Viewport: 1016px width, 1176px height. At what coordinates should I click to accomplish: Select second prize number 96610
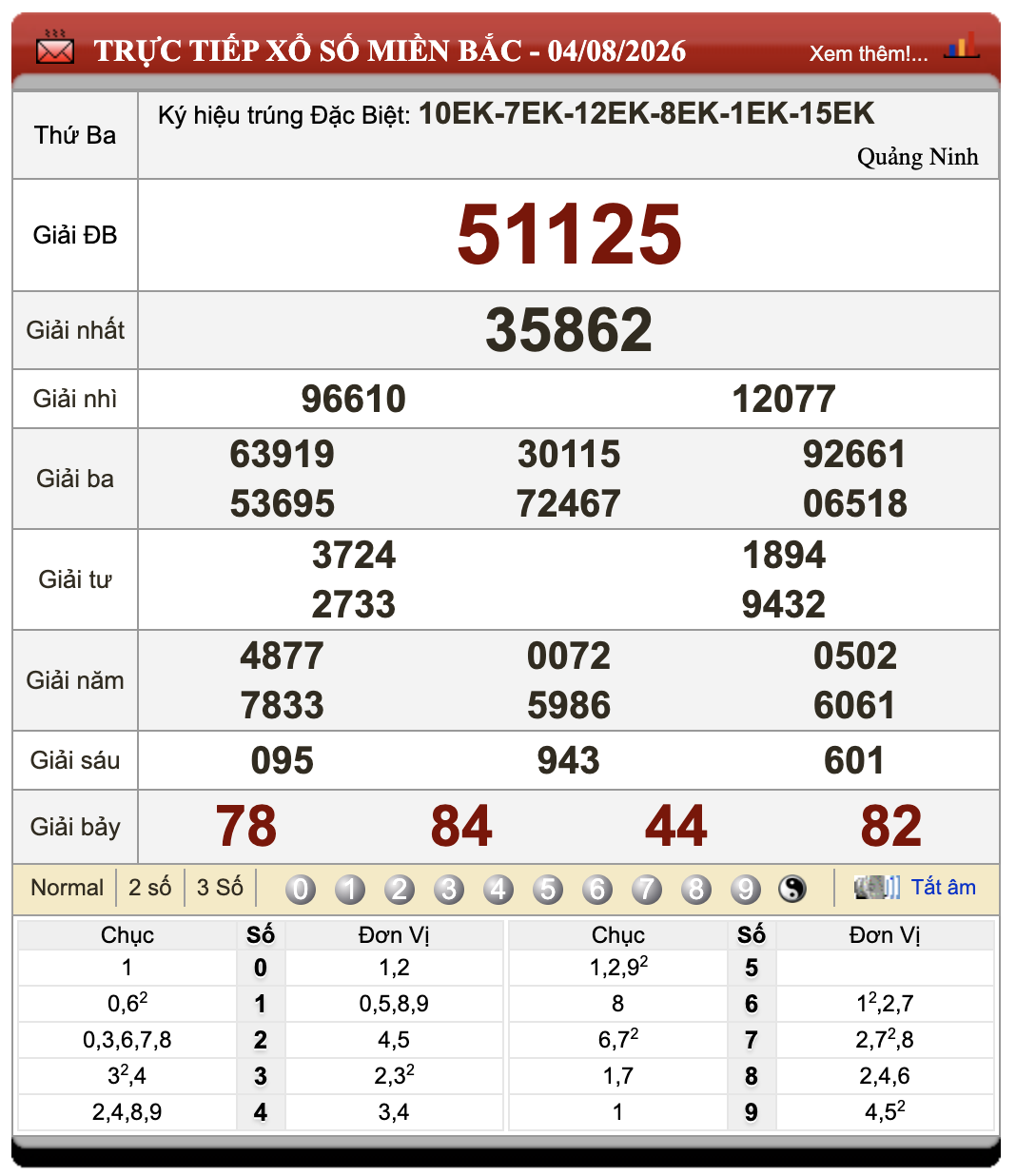tap(354, 399)
